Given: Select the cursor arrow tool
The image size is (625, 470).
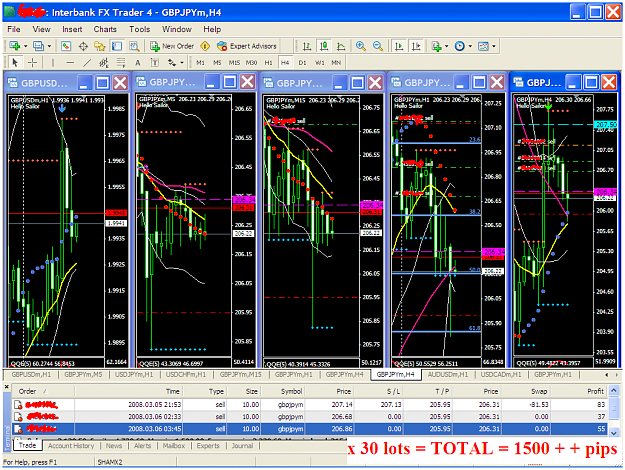Looking at the screenshot, I should tap(15, 63).
